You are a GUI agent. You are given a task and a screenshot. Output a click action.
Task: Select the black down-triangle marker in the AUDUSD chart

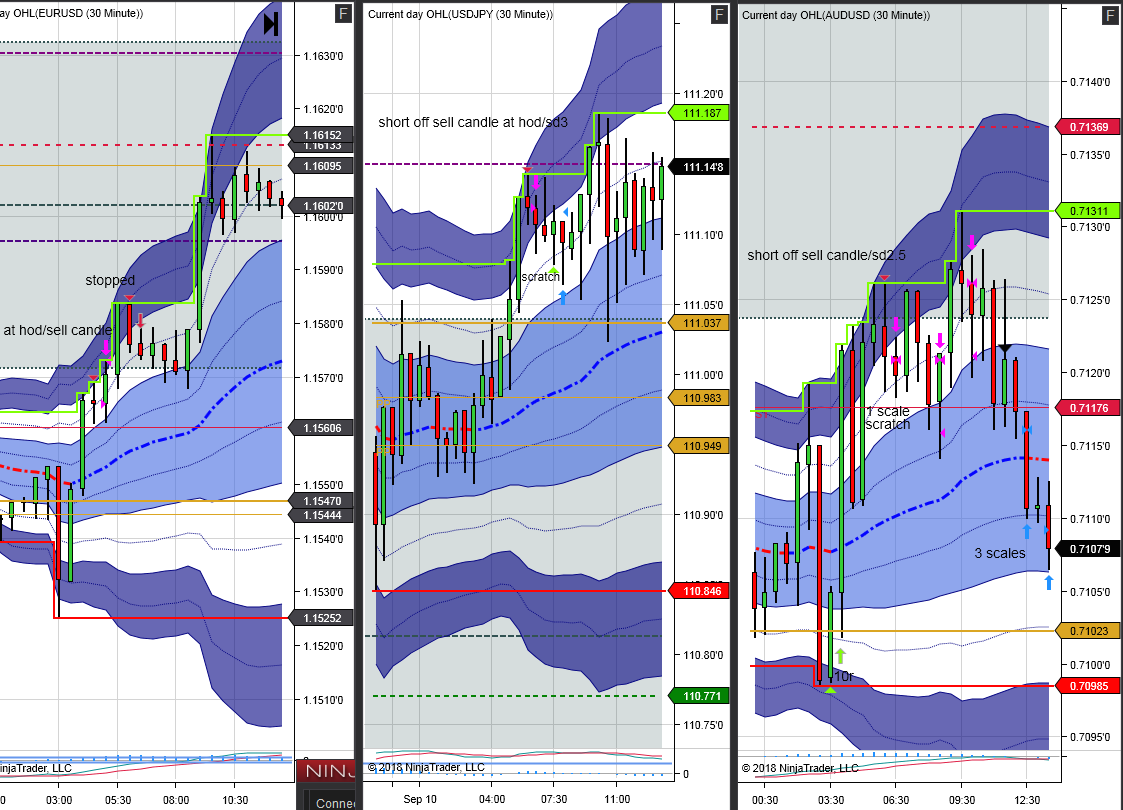pos(1005,349)
